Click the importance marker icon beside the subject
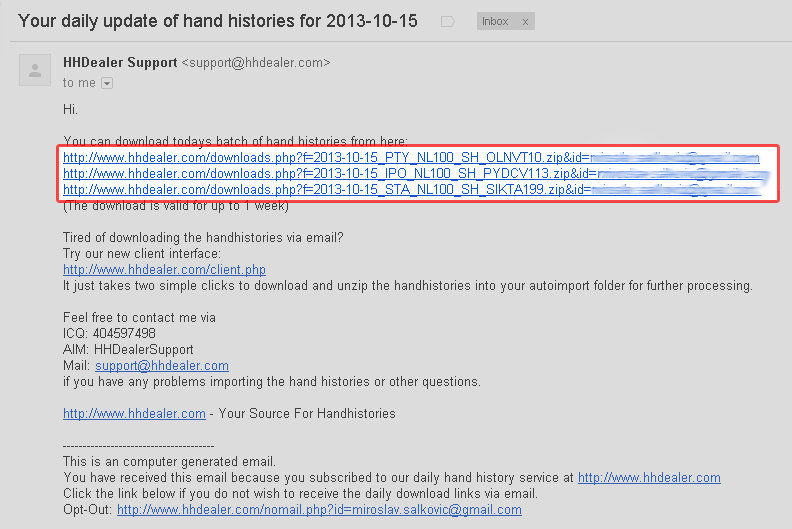Image resolution: width=792 pixels, height=529 pixels. click(447, 20)
